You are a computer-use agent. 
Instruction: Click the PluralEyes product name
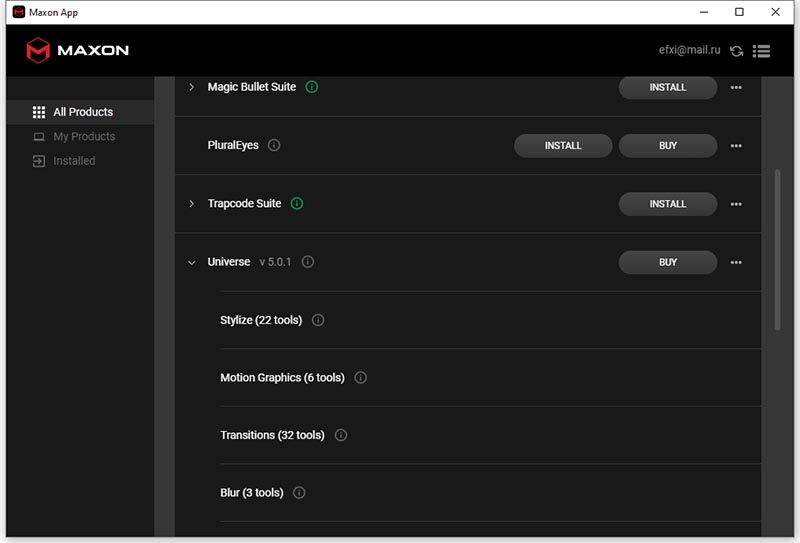[233, 145]
